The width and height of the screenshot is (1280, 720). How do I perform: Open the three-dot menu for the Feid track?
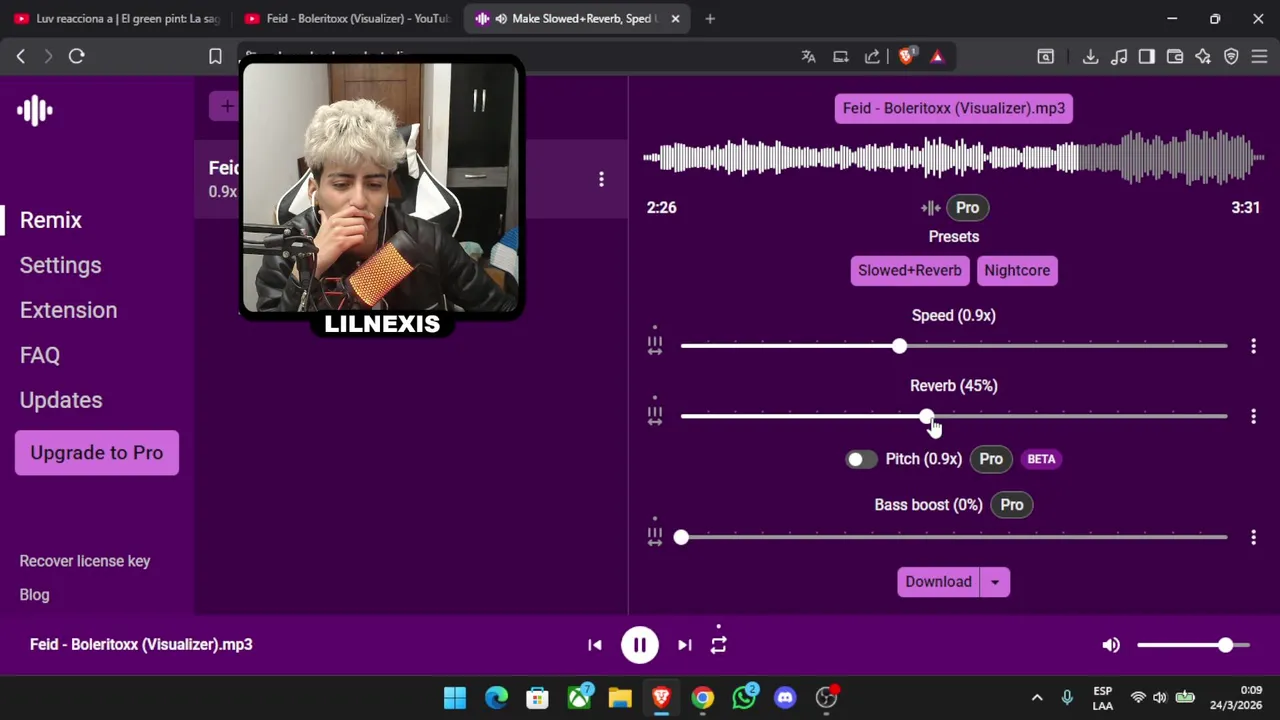coord(601,179)
